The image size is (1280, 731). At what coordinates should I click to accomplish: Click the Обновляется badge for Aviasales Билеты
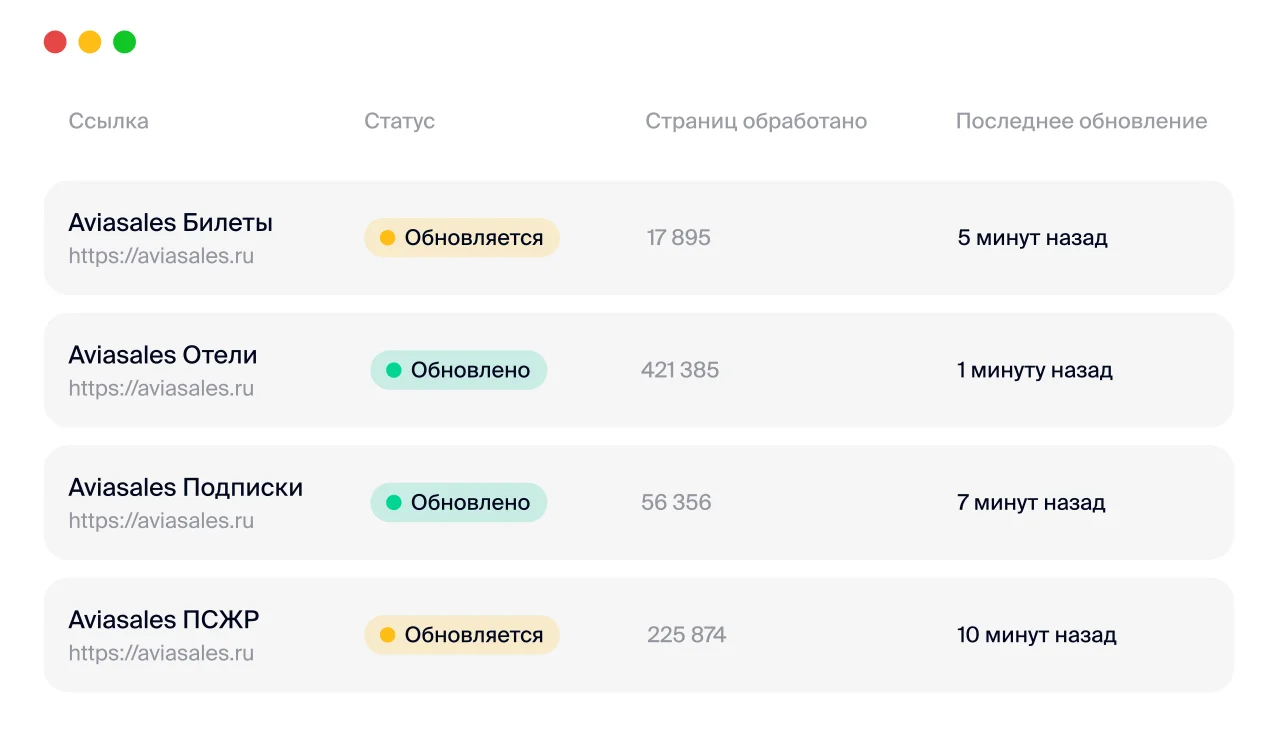tap(461, 238)
